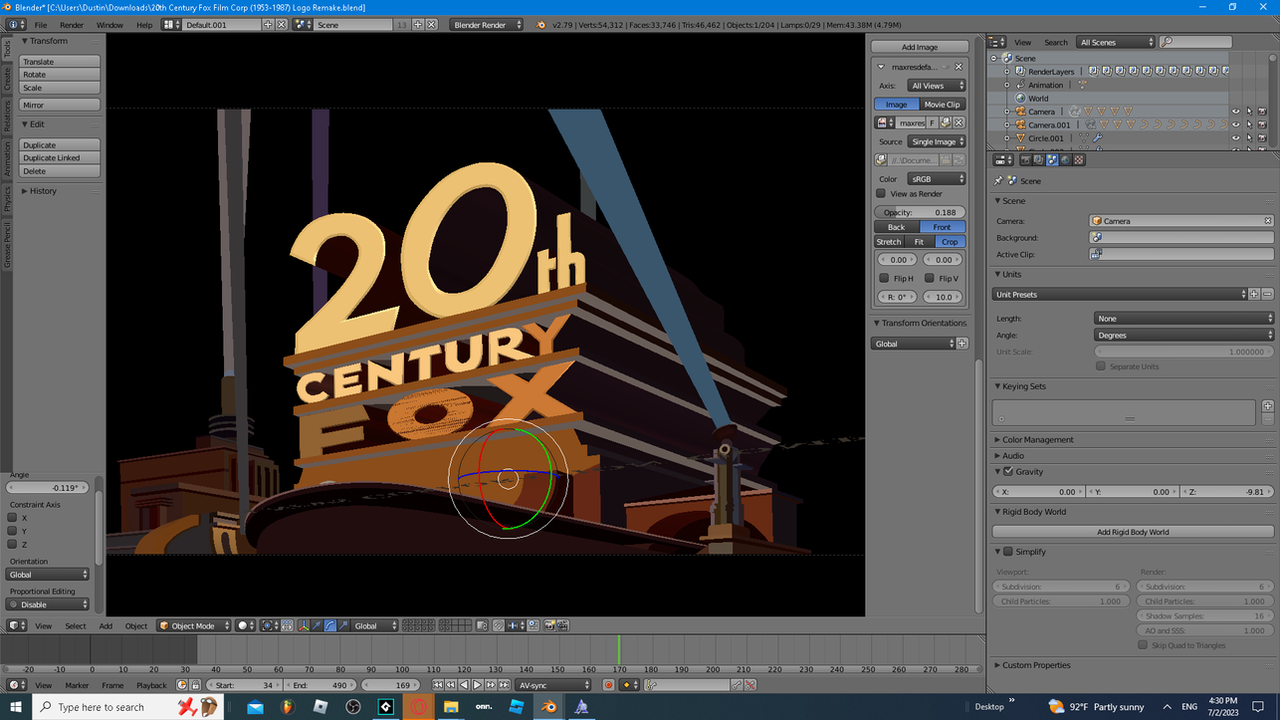The height and width of the screenshot is (720, 1280).
Task: Open the AV-sync playback dropdown
Action: (x=553, y=685)
